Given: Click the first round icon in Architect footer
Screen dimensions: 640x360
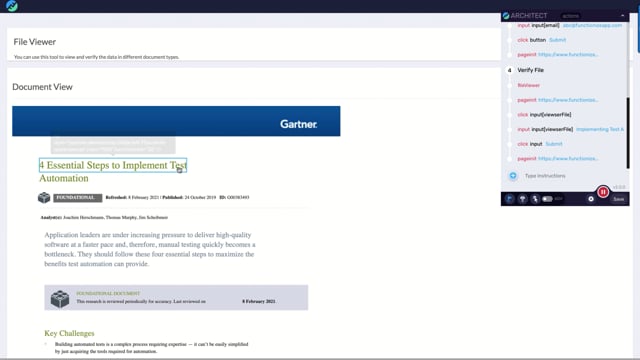Looking at the screenshot, I should coord(509,199).
